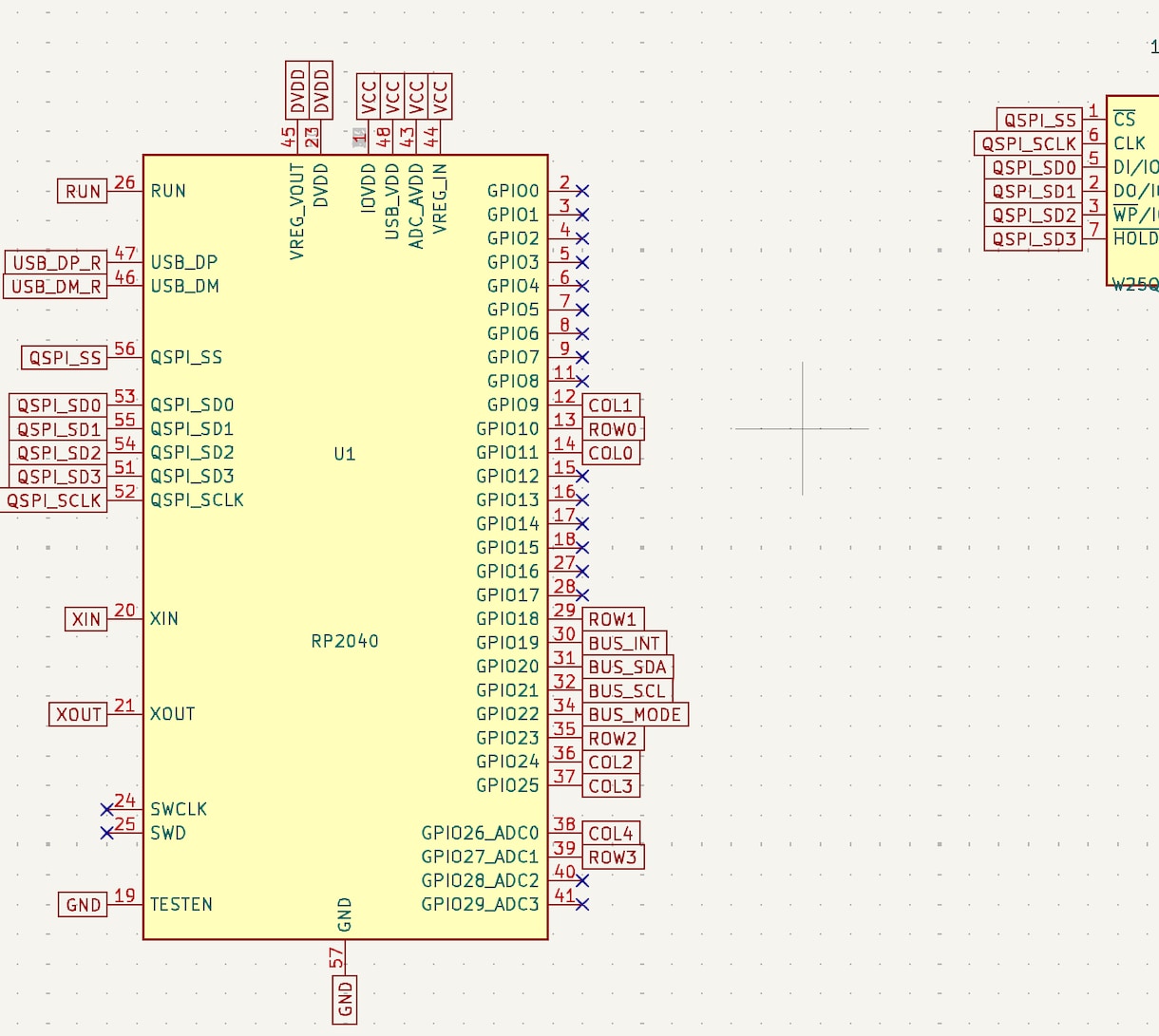This screenshot has width=1159, height=1036.
Task: Click the no-connect marker on SWCLK
Action: point(107,810)
